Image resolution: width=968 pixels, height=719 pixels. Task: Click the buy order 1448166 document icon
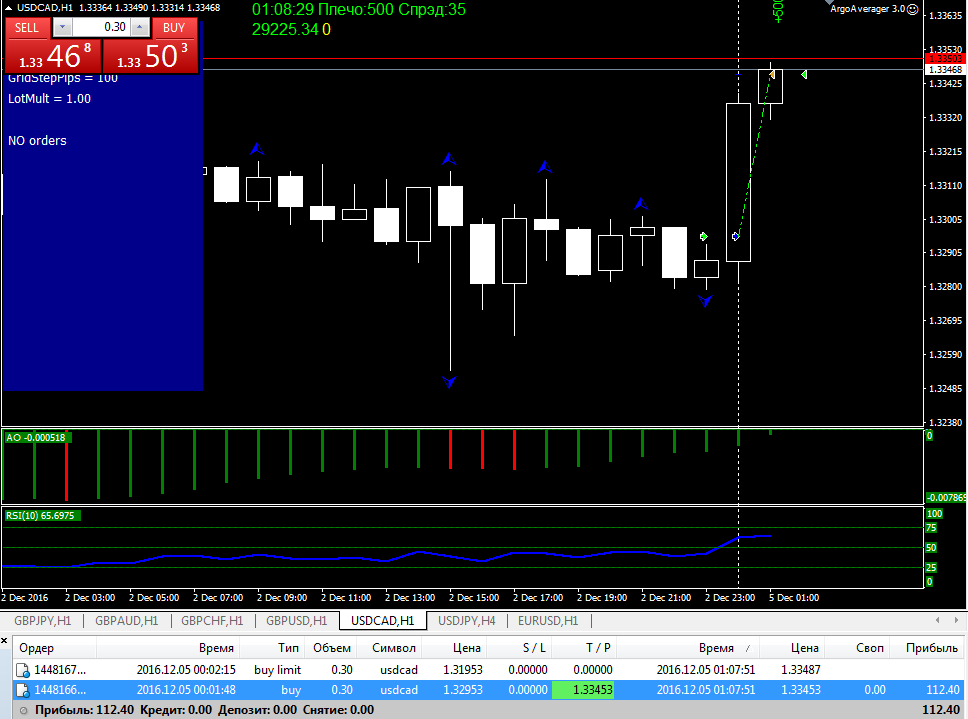23,690
